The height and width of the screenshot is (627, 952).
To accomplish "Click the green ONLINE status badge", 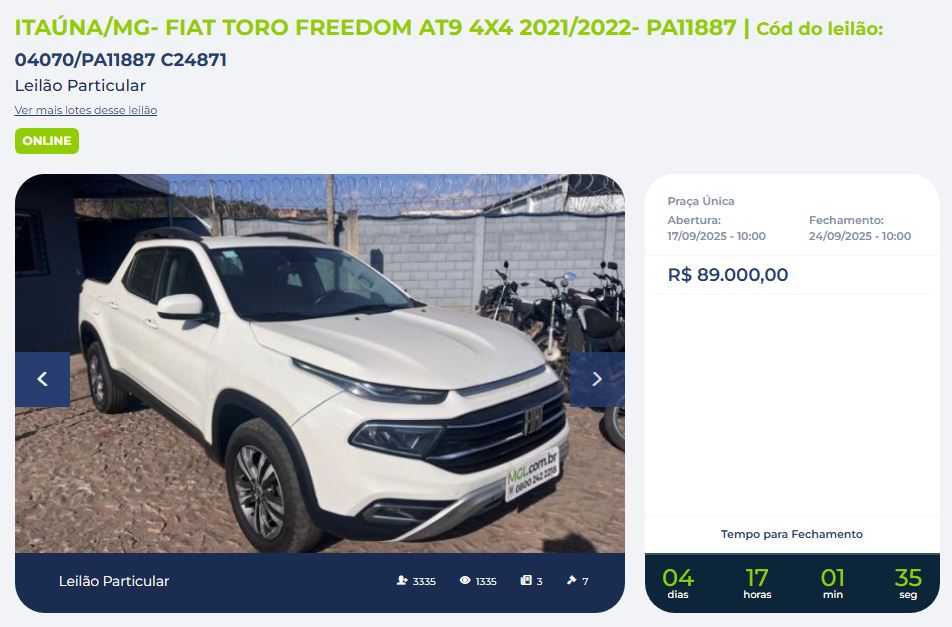I will 47,141.
